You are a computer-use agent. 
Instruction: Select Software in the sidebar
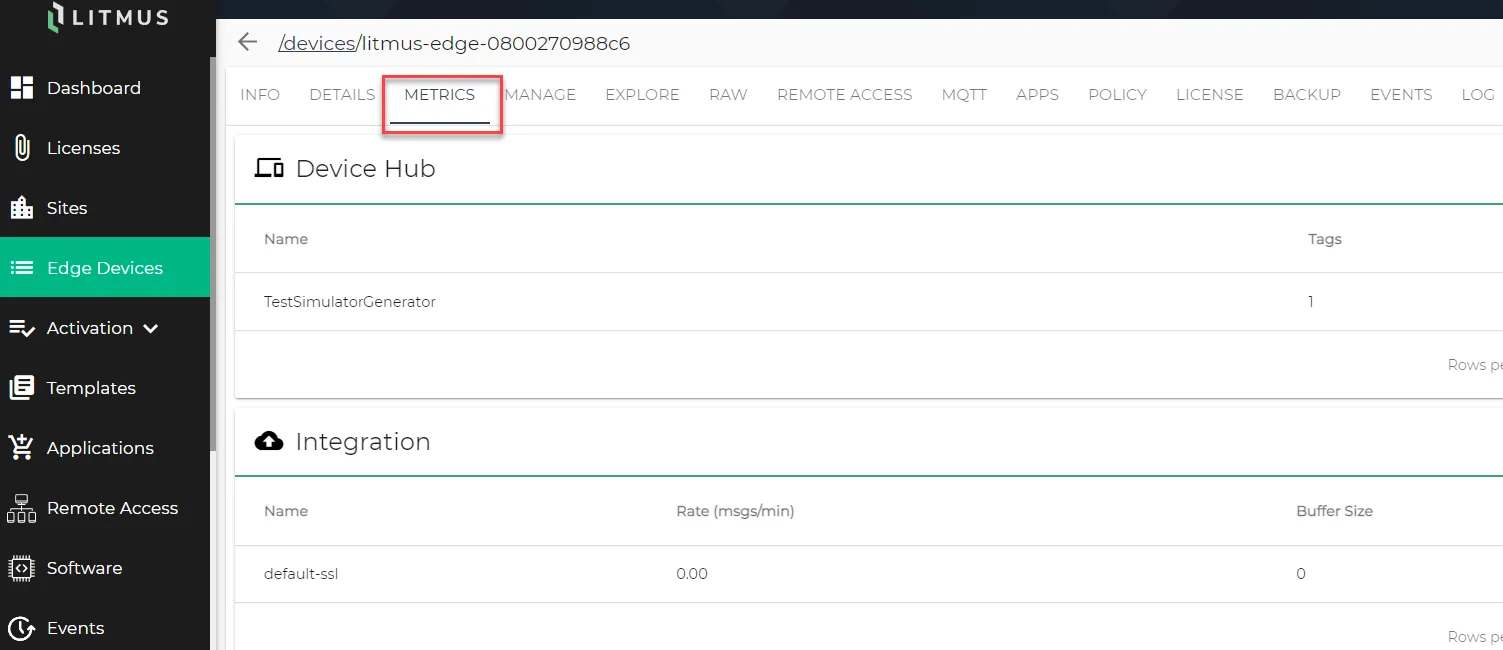pyautogui.click(x=105, y=568)
